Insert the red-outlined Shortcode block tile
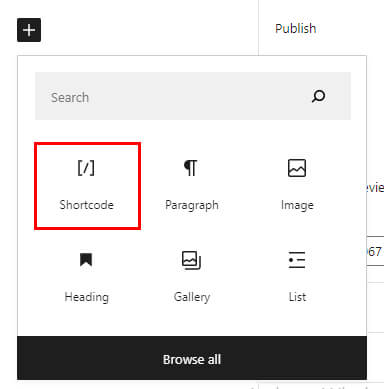This screenshot has height=389, width=385. [87, 186]
